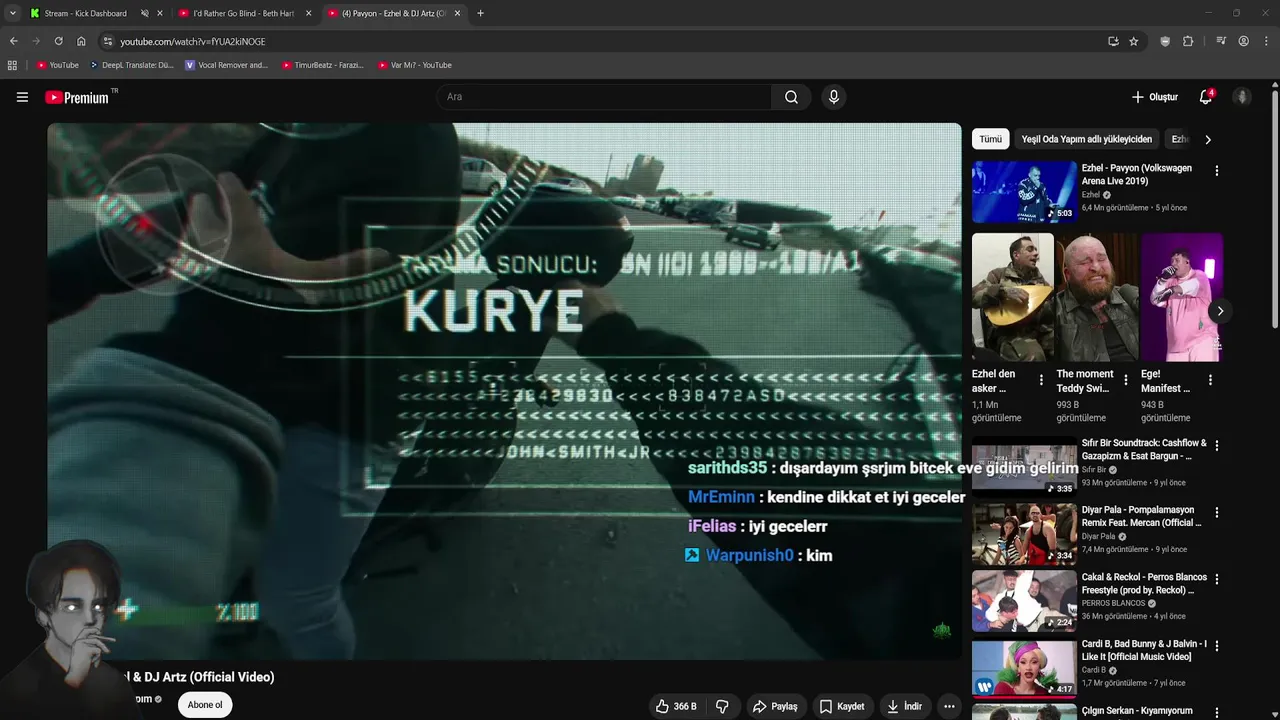Show next Shorts with shelf arrow
The height and width of the screenshot is (720, 1280).
coord(1220,311)
